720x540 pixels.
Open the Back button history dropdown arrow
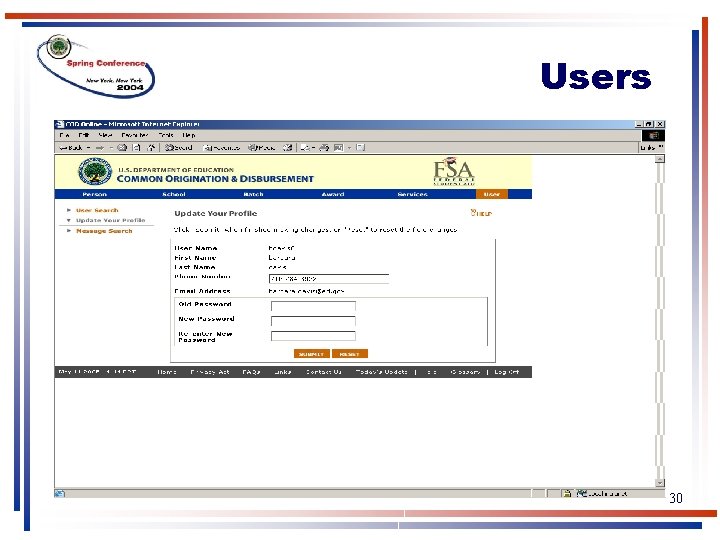(x=89, y=148)
